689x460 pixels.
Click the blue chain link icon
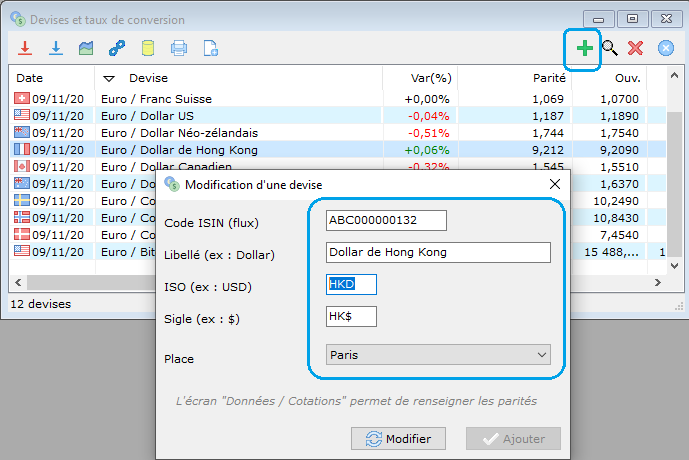coord(117,48)
